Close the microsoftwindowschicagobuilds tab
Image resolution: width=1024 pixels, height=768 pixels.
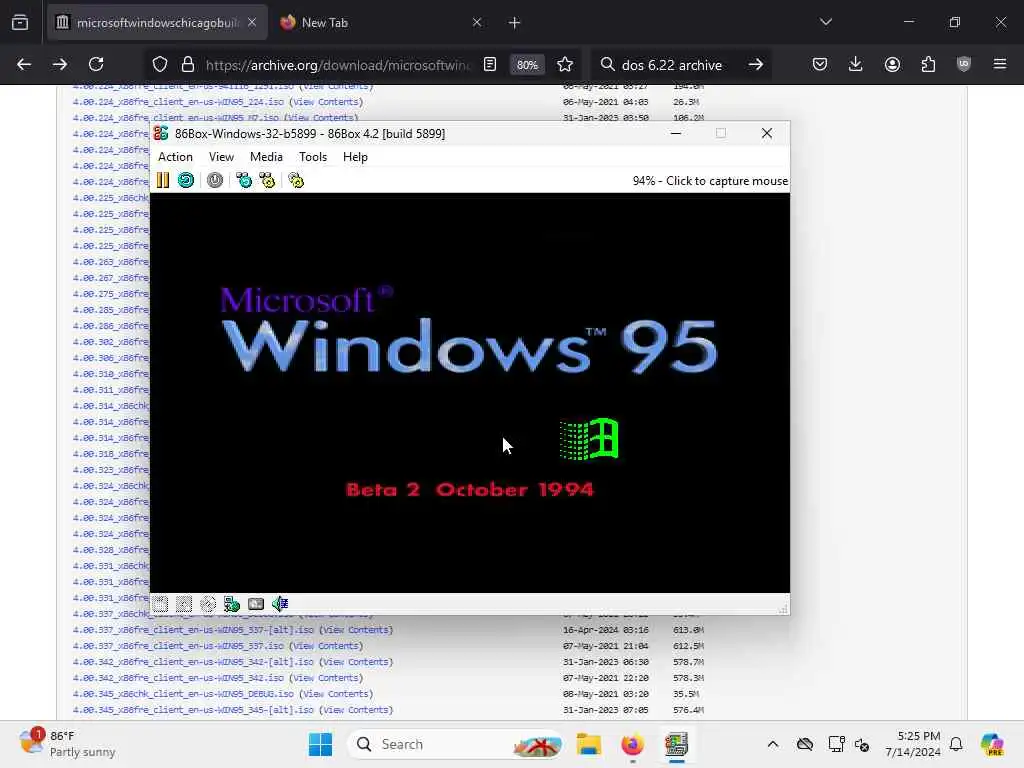[252, 23]
